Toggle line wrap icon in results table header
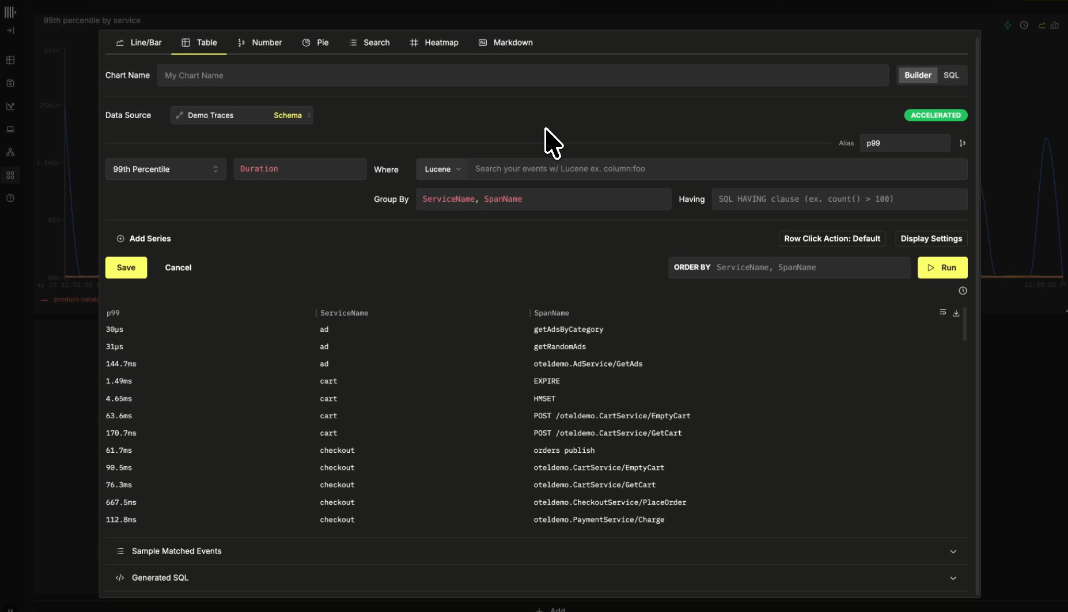1068x612 pixels. tap(943, 312)
